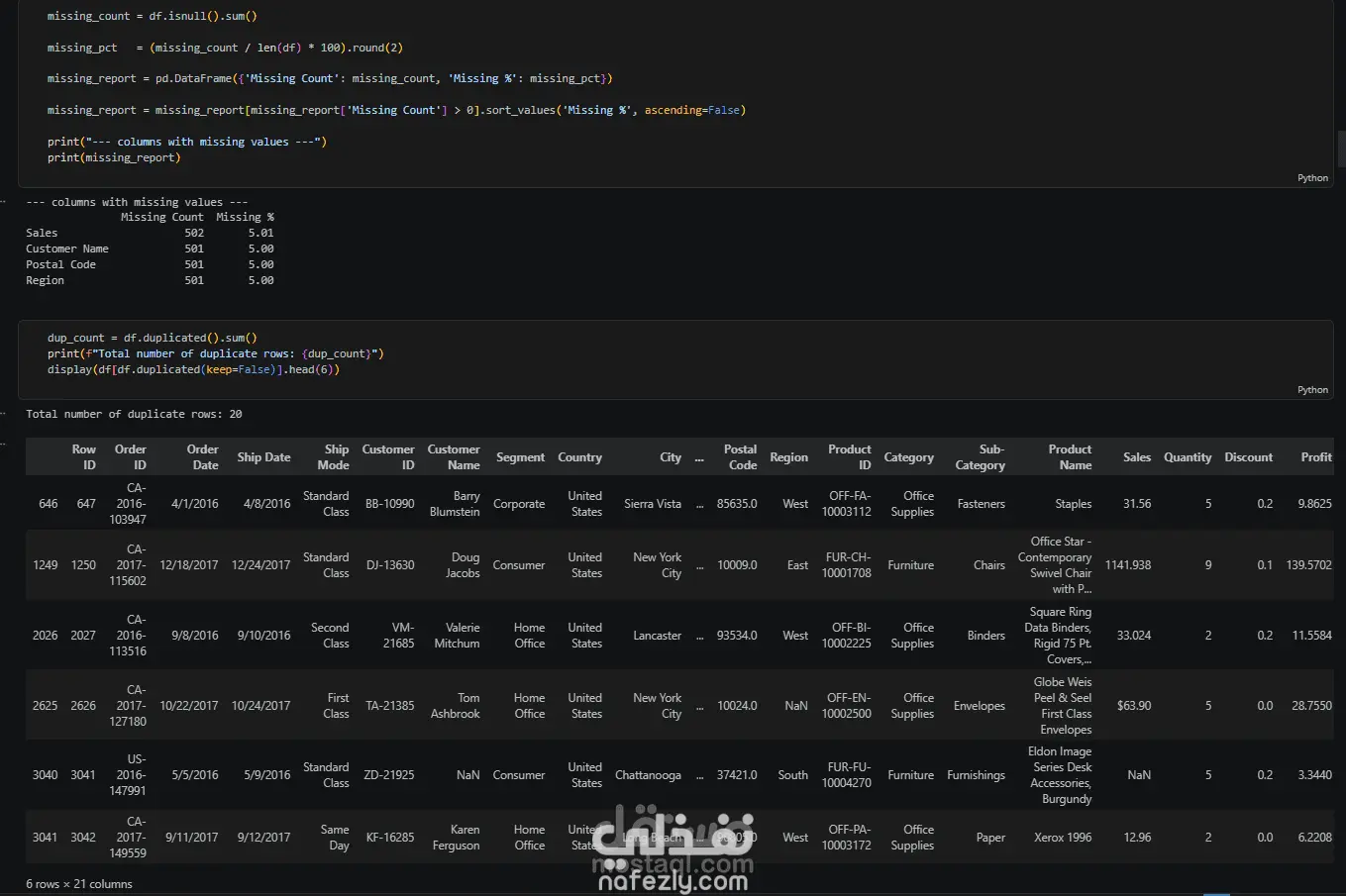Click the 'Category' column header

coord(908,457)
